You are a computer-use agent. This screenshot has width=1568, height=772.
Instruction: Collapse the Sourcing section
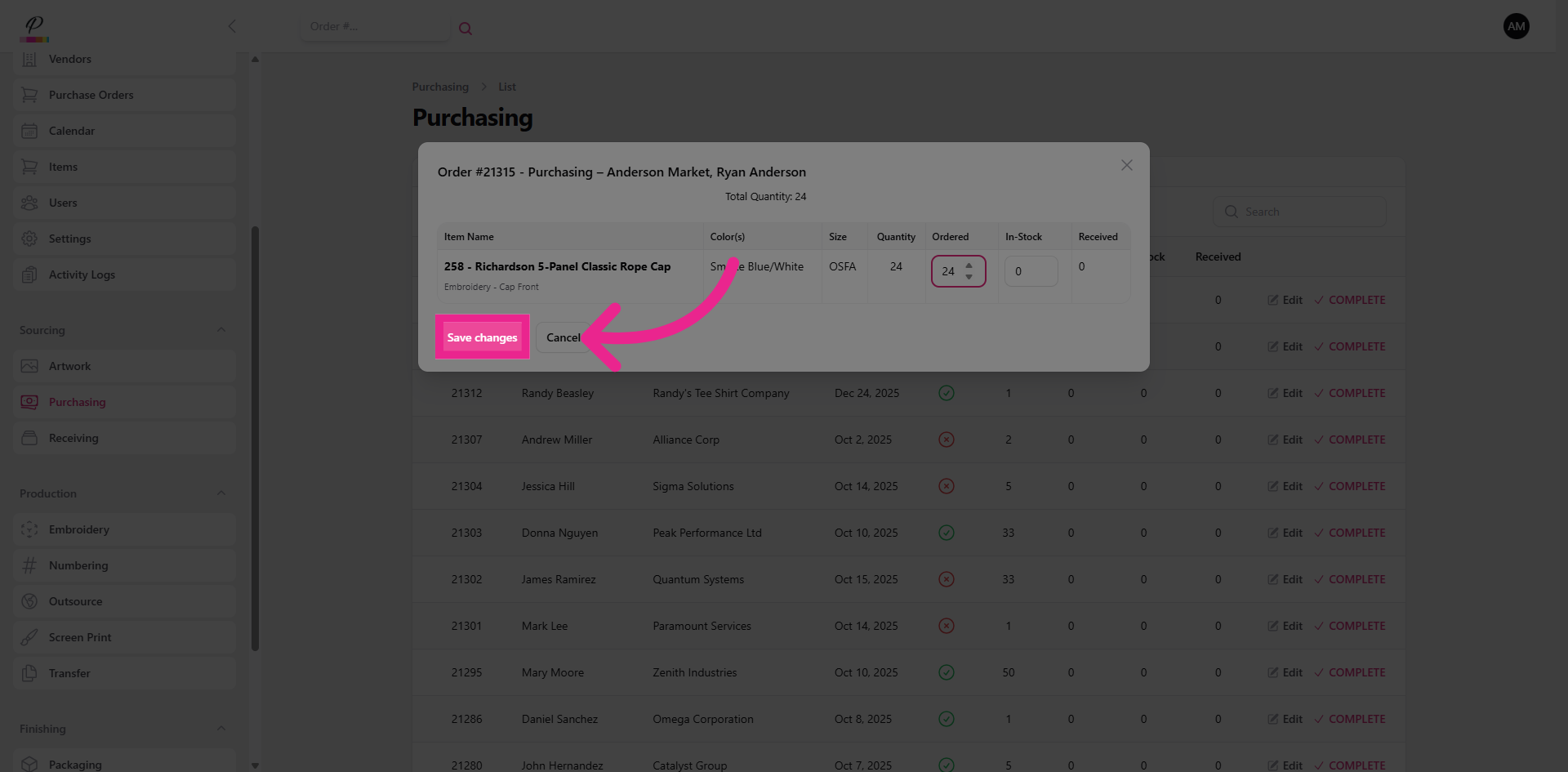(x=220, y=330)
